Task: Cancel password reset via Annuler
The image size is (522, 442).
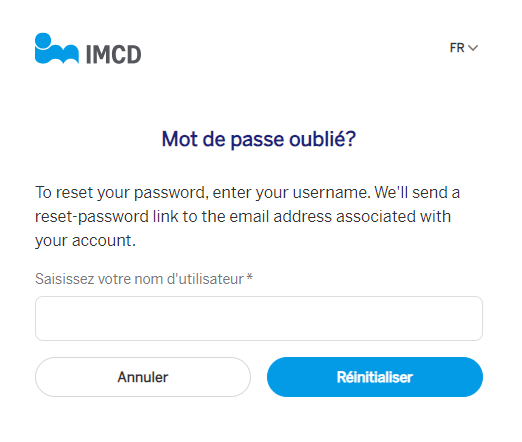Action: (143, 377)
